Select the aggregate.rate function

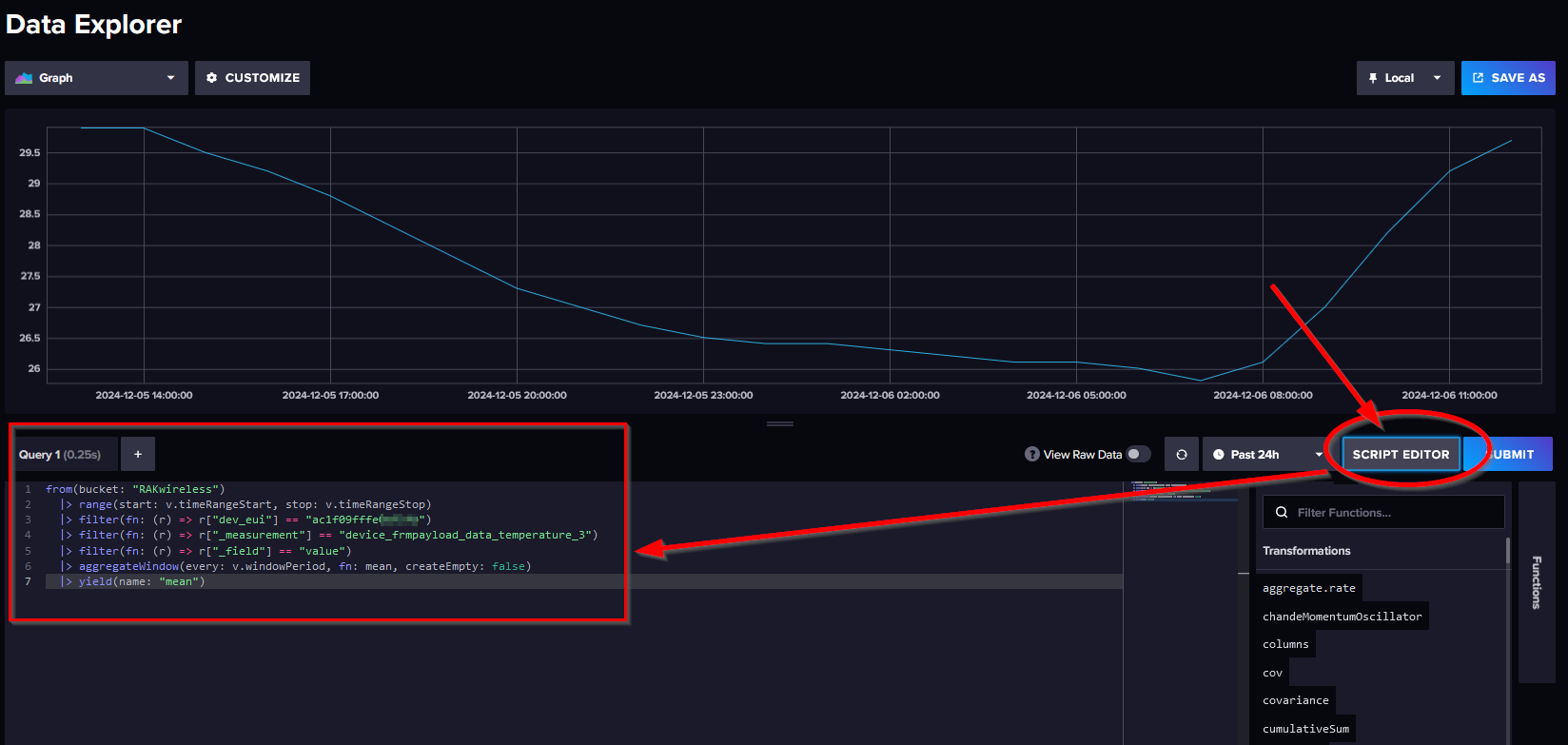1309,588
